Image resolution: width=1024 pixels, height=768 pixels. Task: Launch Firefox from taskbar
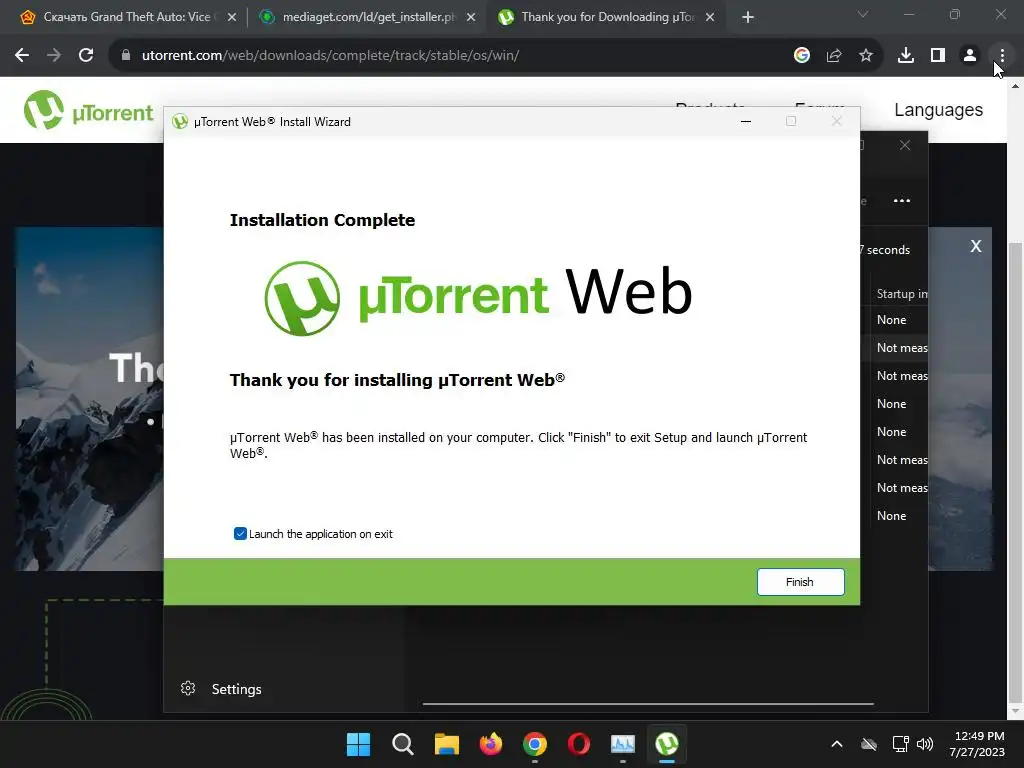click(490, 744)
